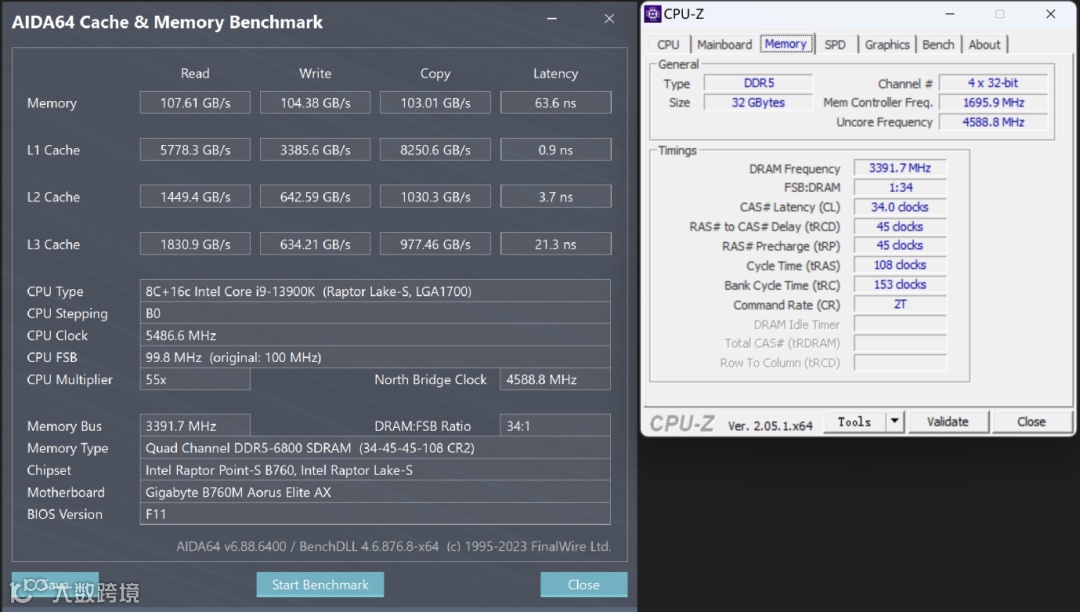Click the L3 Cache Write value 634.21 GB/s
The height and width of the screenshot is (612, 1080).
click(315, 244)
